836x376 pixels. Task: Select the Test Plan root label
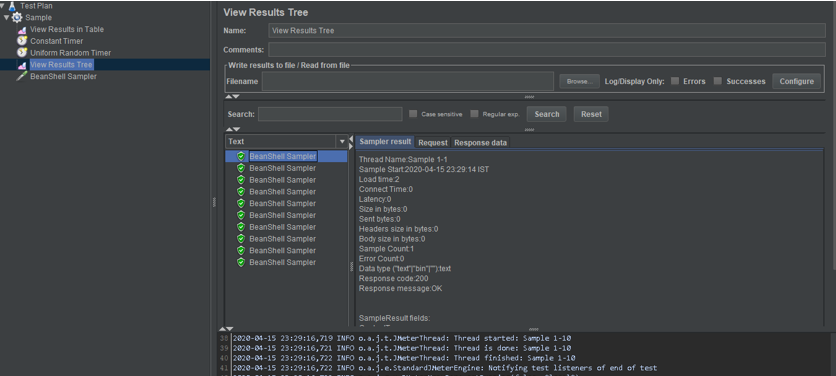36,6
